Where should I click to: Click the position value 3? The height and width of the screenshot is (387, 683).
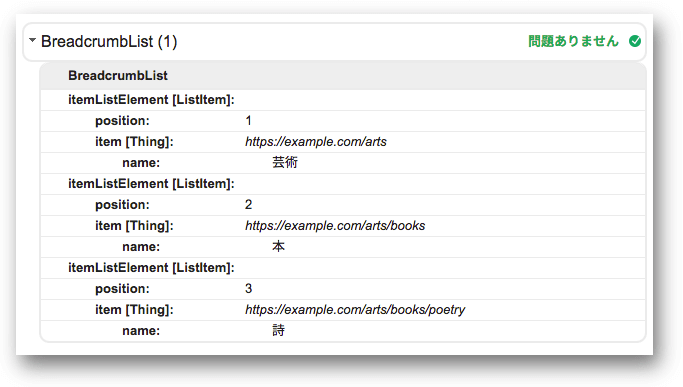248,289
